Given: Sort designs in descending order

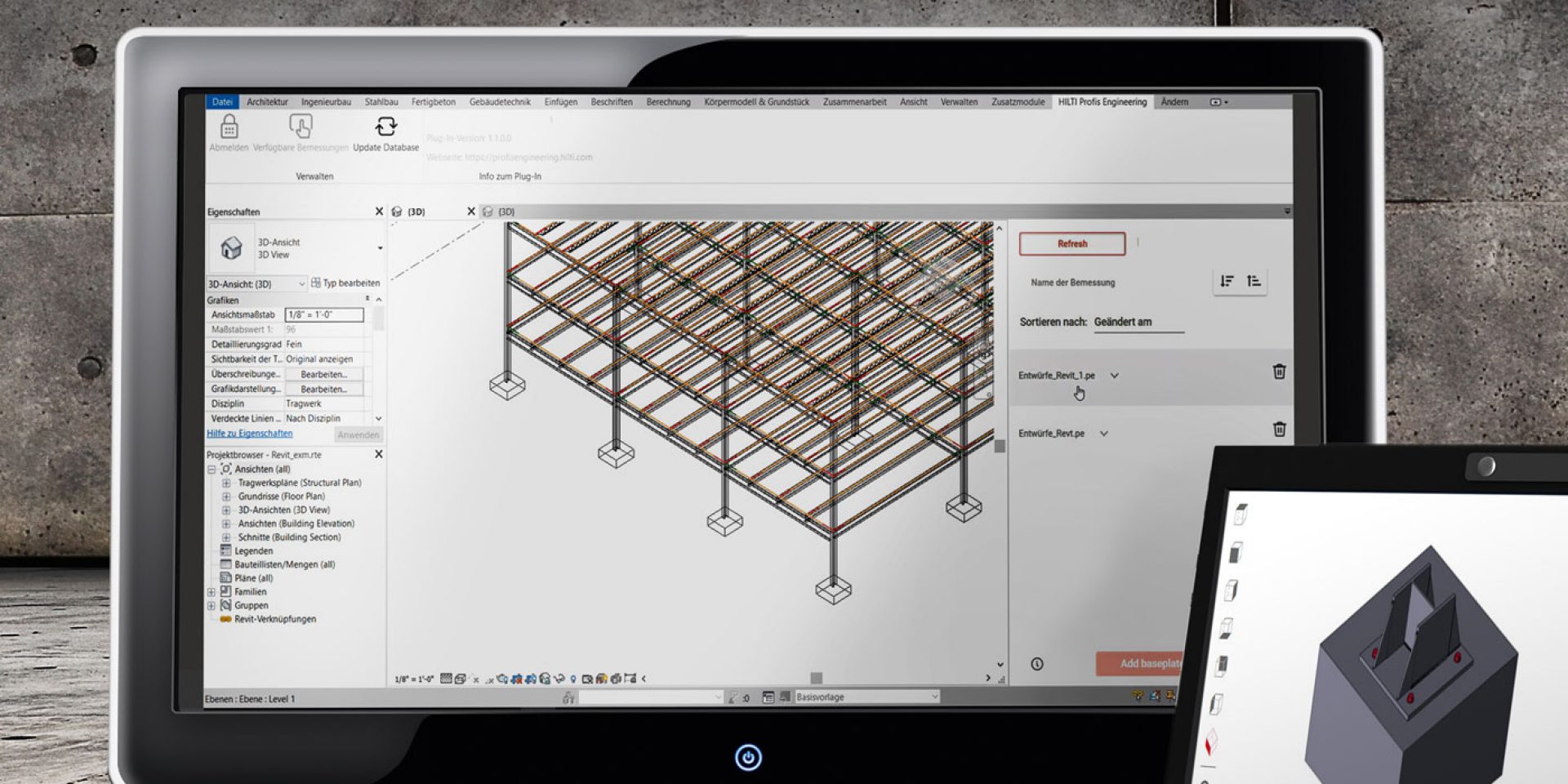Looking at the screenshot, I should (x=1227, y=282).
